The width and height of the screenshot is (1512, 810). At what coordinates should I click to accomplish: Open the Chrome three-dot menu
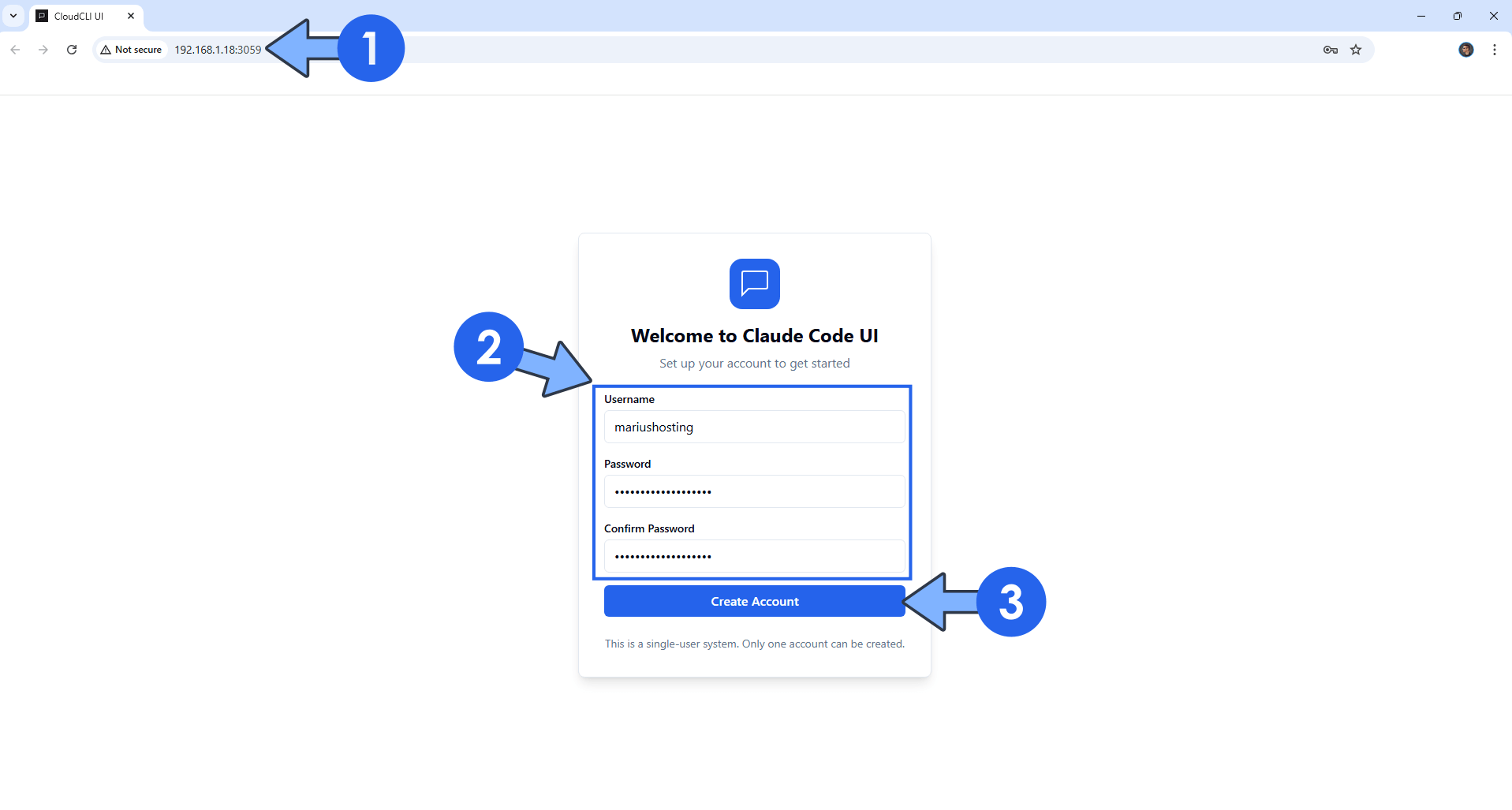pyautogui.click(x=1494, y=49)
